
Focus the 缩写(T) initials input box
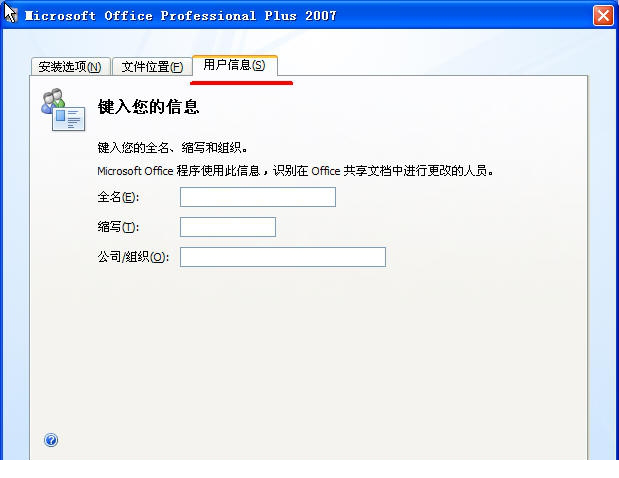(228, 227)
